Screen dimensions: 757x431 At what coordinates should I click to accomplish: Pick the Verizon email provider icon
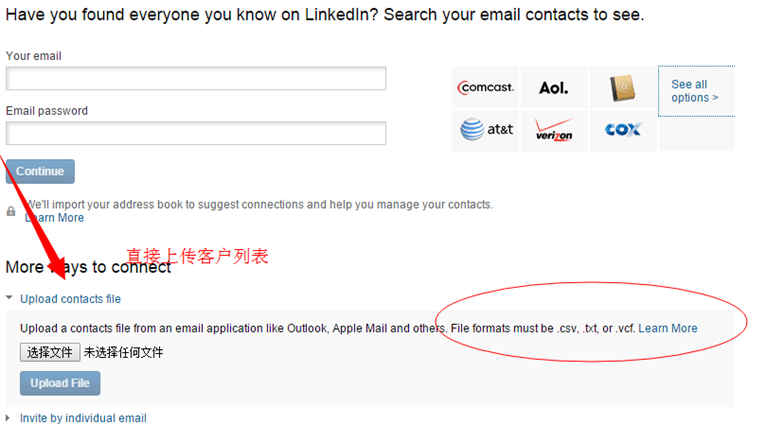coord(553,130)
